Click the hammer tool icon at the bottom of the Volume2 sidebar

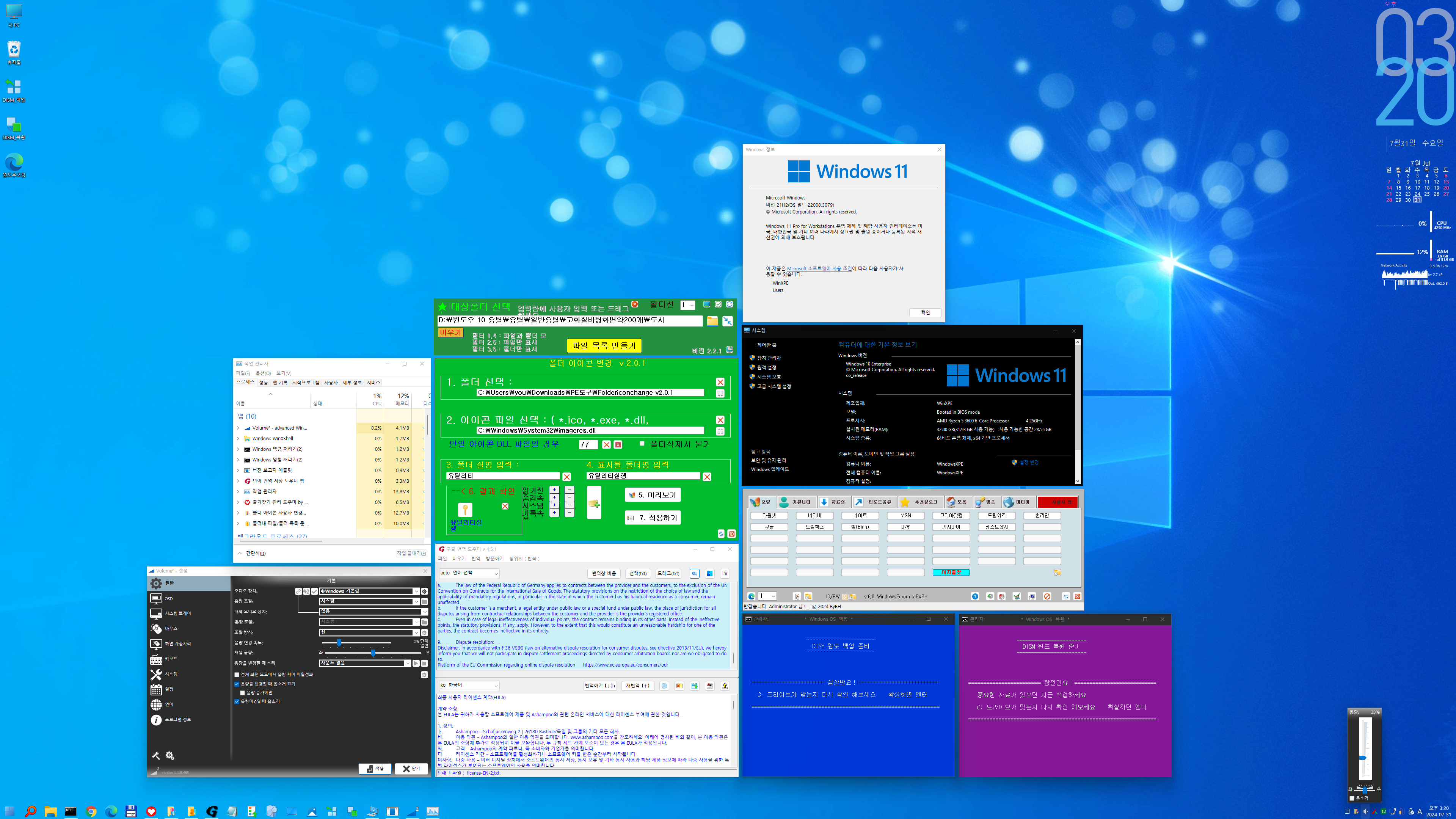(156, 756)
